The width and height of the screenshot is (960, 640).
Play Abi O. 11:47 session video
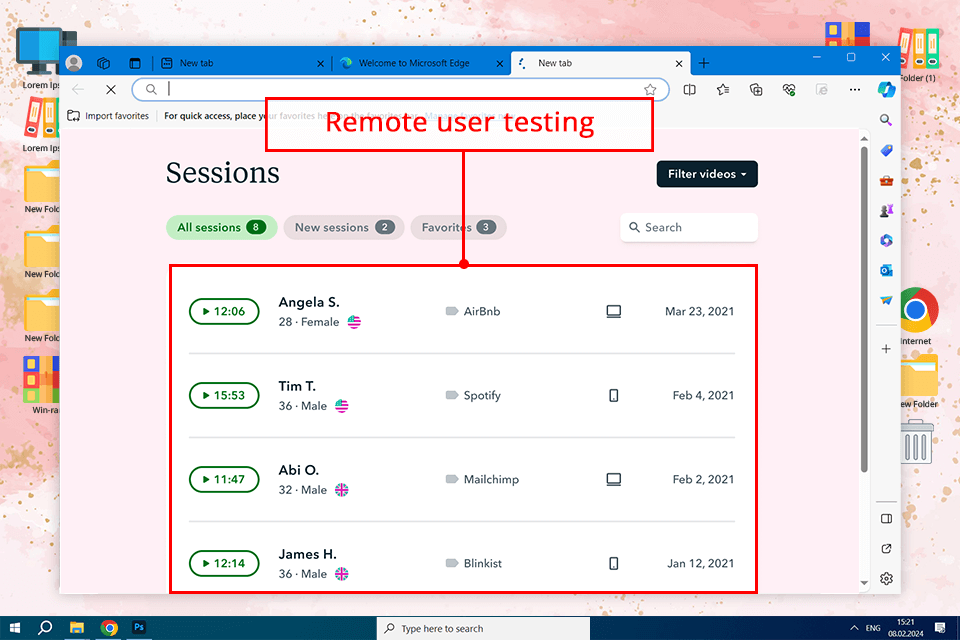(224, 479)
